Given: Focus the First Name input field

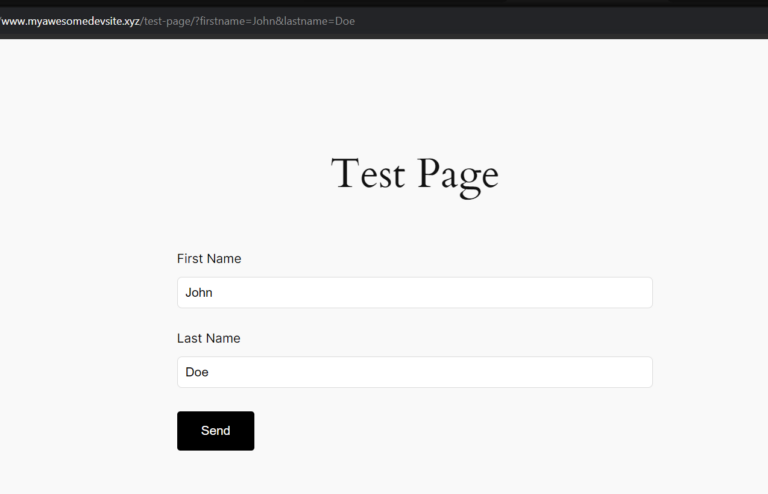Looking at the screenshot, I should point(414,293).
